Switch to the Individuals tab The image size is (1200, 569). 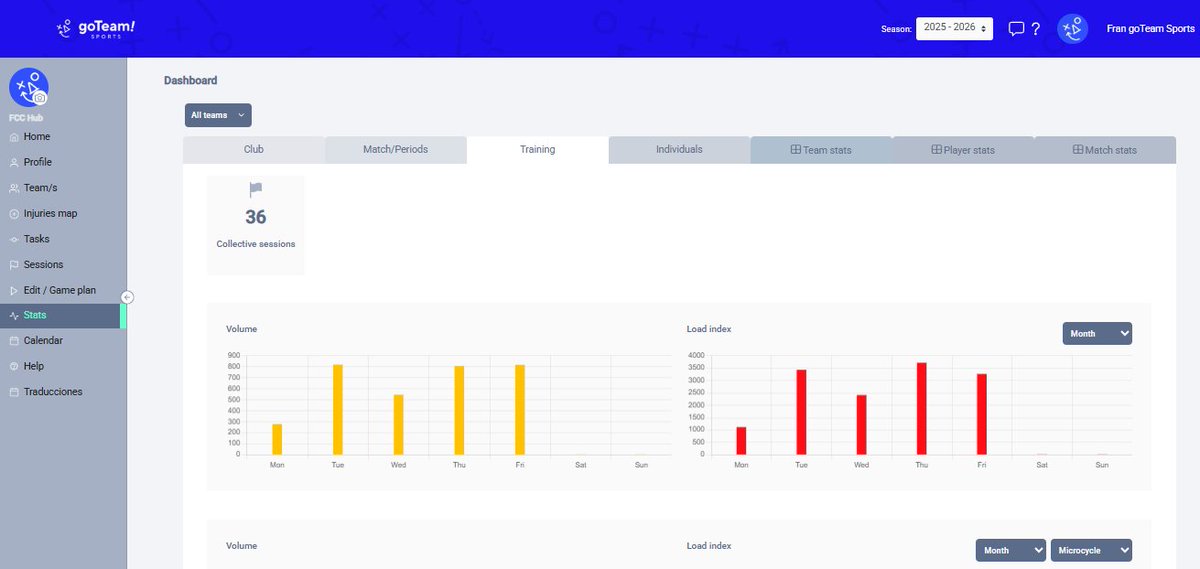tap(679, 150)
